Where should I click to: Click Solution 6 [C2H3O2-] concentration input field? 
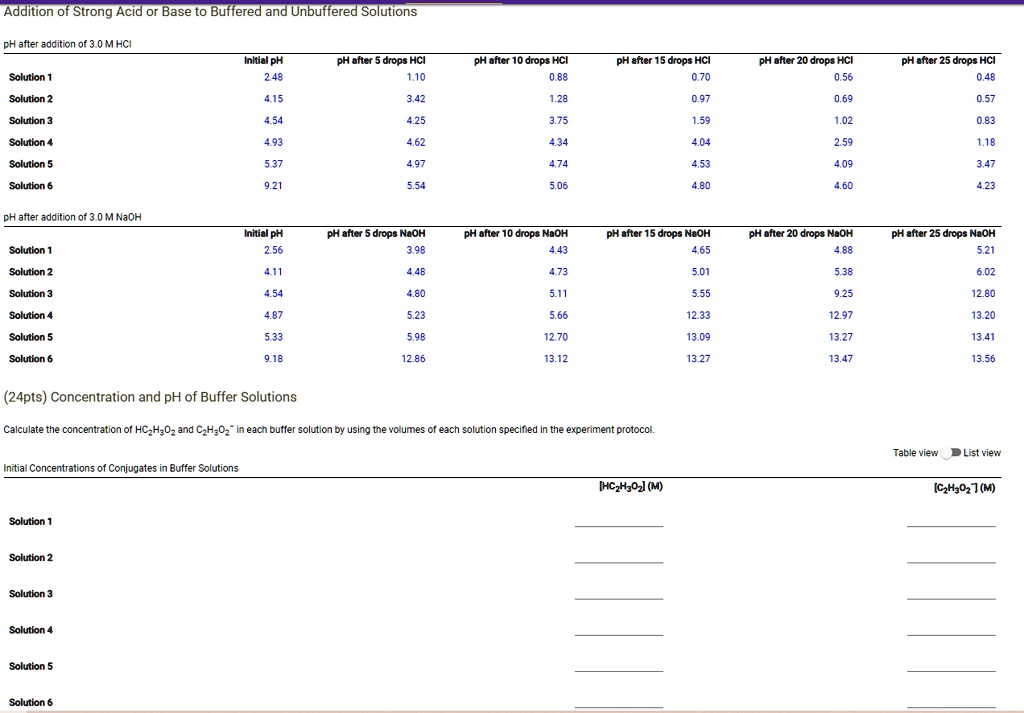point(951,701)
